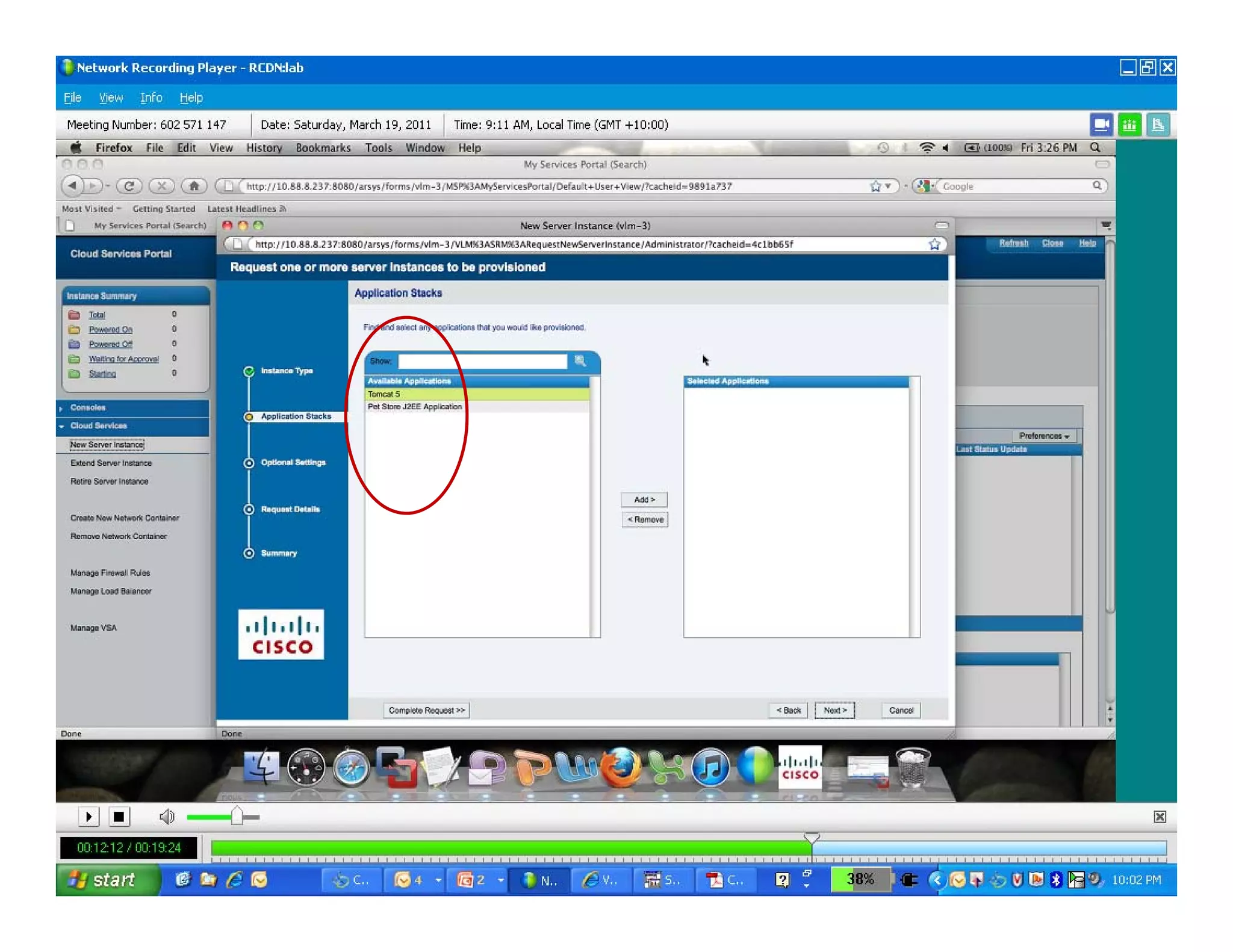Close the playback controls bar with X
The height and width of the screenshot is (952, 1233).
click(x=1160, y=817)
